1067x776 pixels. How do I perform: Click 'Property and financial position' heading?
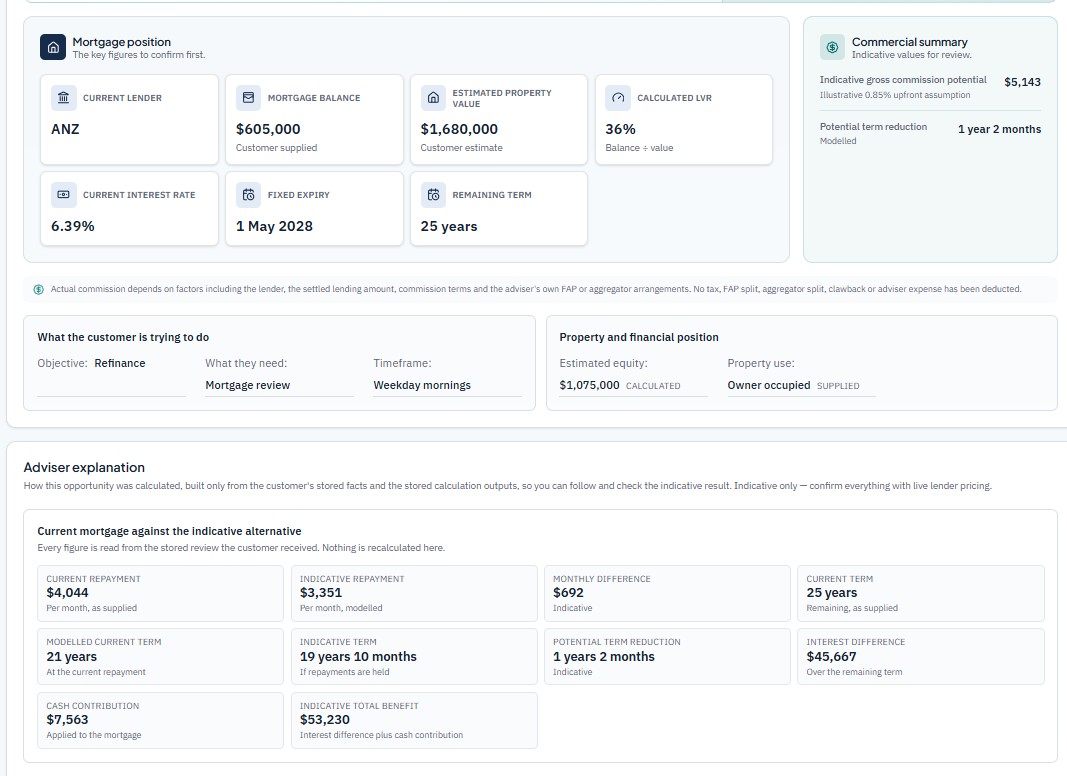[639, 338]
